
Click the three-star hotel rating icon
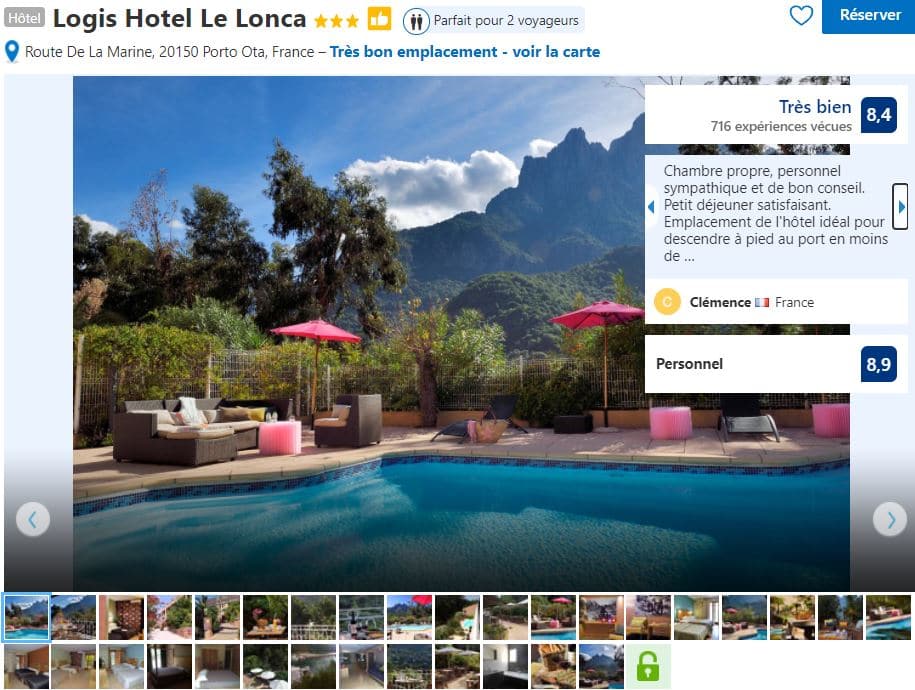click(x=336, y=22)
